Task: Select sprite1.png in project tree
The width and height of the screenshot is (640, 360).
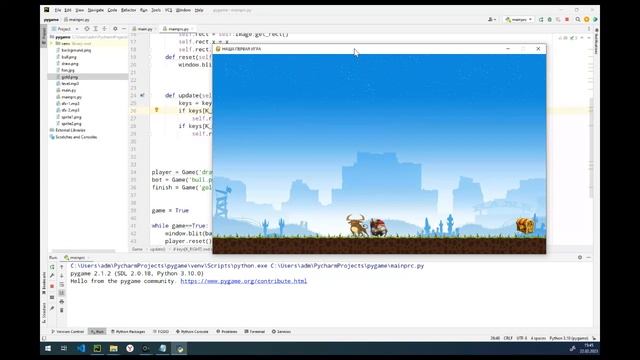Action: [x=71, y=117]
